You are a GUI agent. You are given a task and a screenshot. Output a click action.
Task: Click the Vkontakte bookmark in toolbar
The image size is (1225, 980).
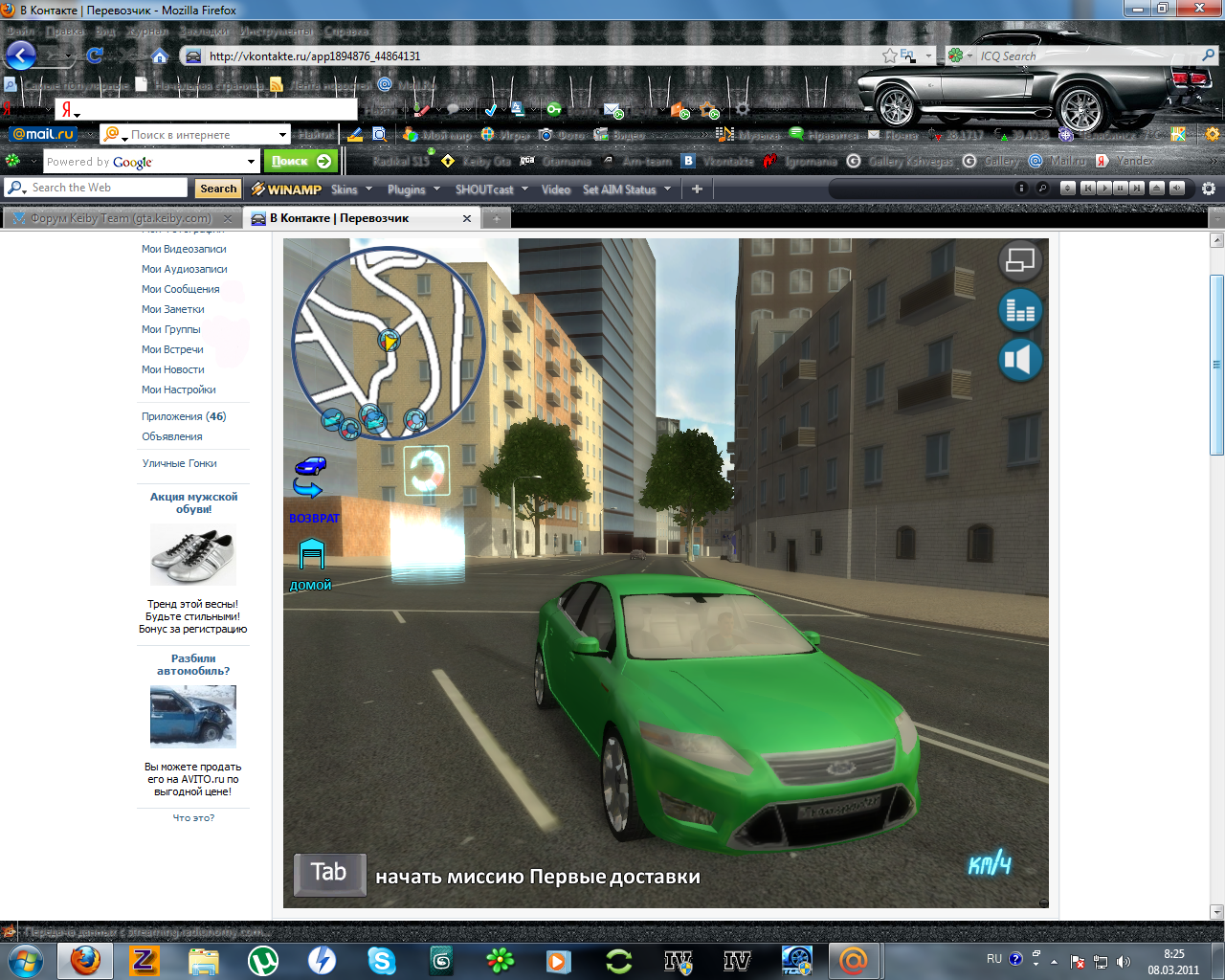click(720, 161)
